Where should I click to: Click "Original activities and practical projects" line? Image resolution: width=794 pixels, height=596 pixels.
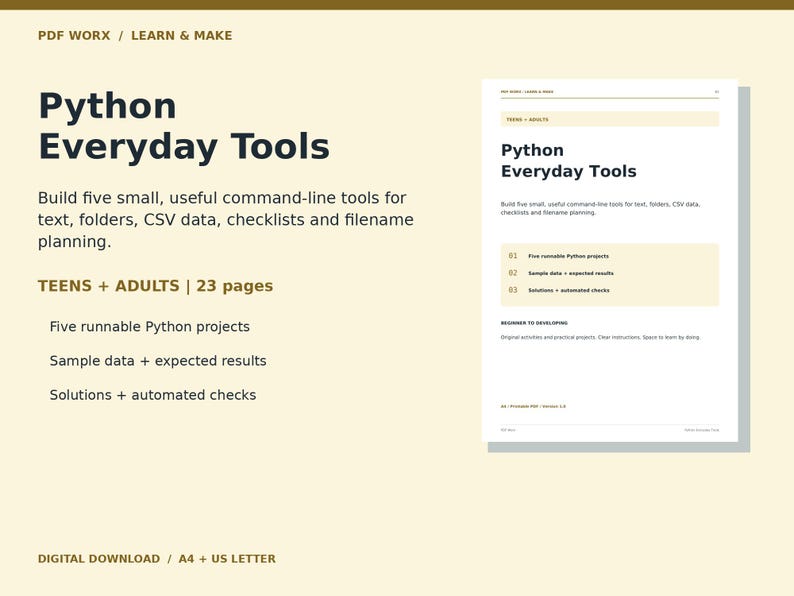(601, 337)
